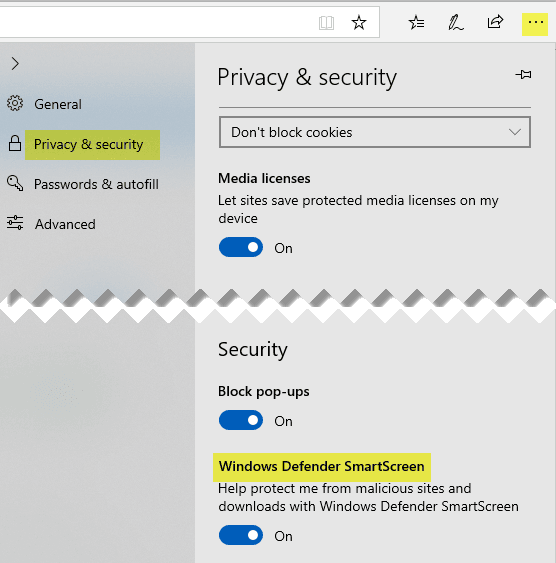This screenshot has width=556, height=563.
Task: Go to the Advanced settings section
Action: 65,224
